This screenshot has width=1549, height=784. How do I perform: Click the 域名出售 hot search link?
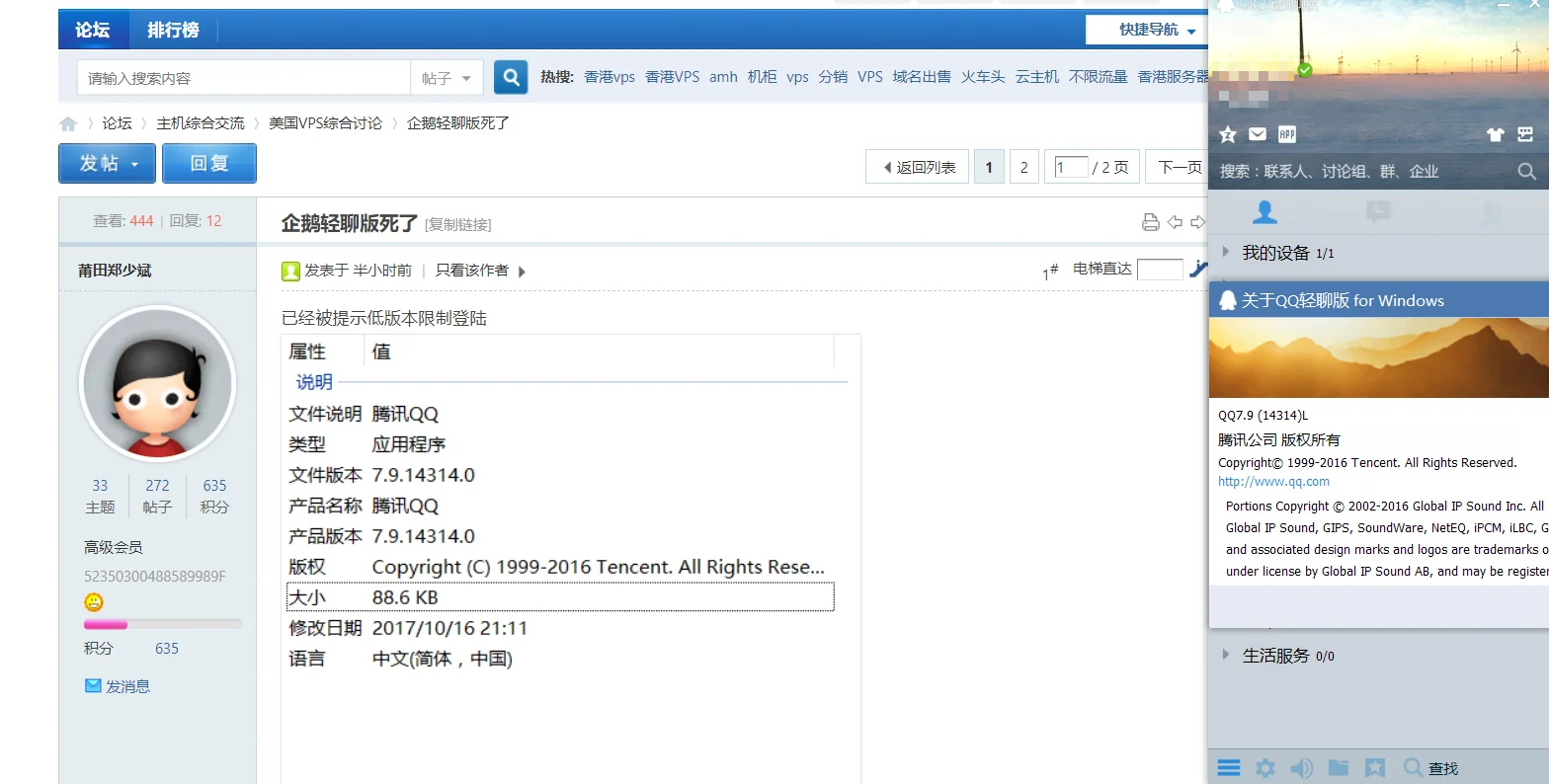tap(922, 77)
